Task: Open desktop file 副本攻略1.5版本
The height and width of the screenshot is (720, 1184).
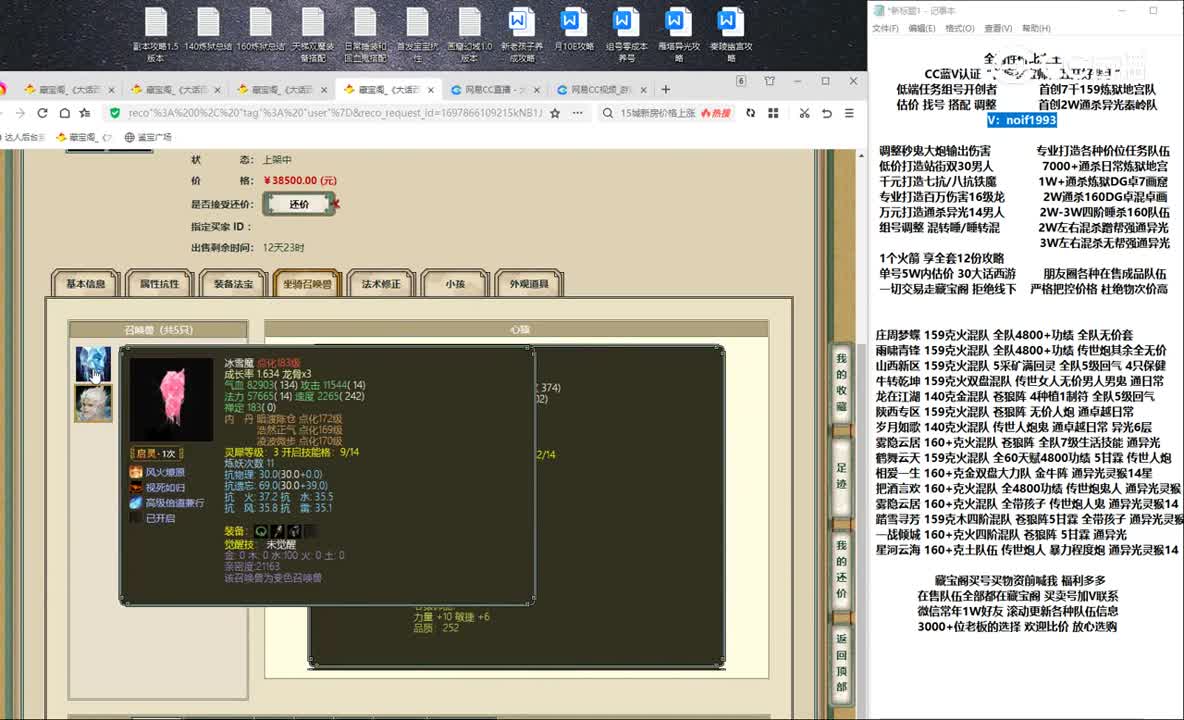Action: [156, 35]
